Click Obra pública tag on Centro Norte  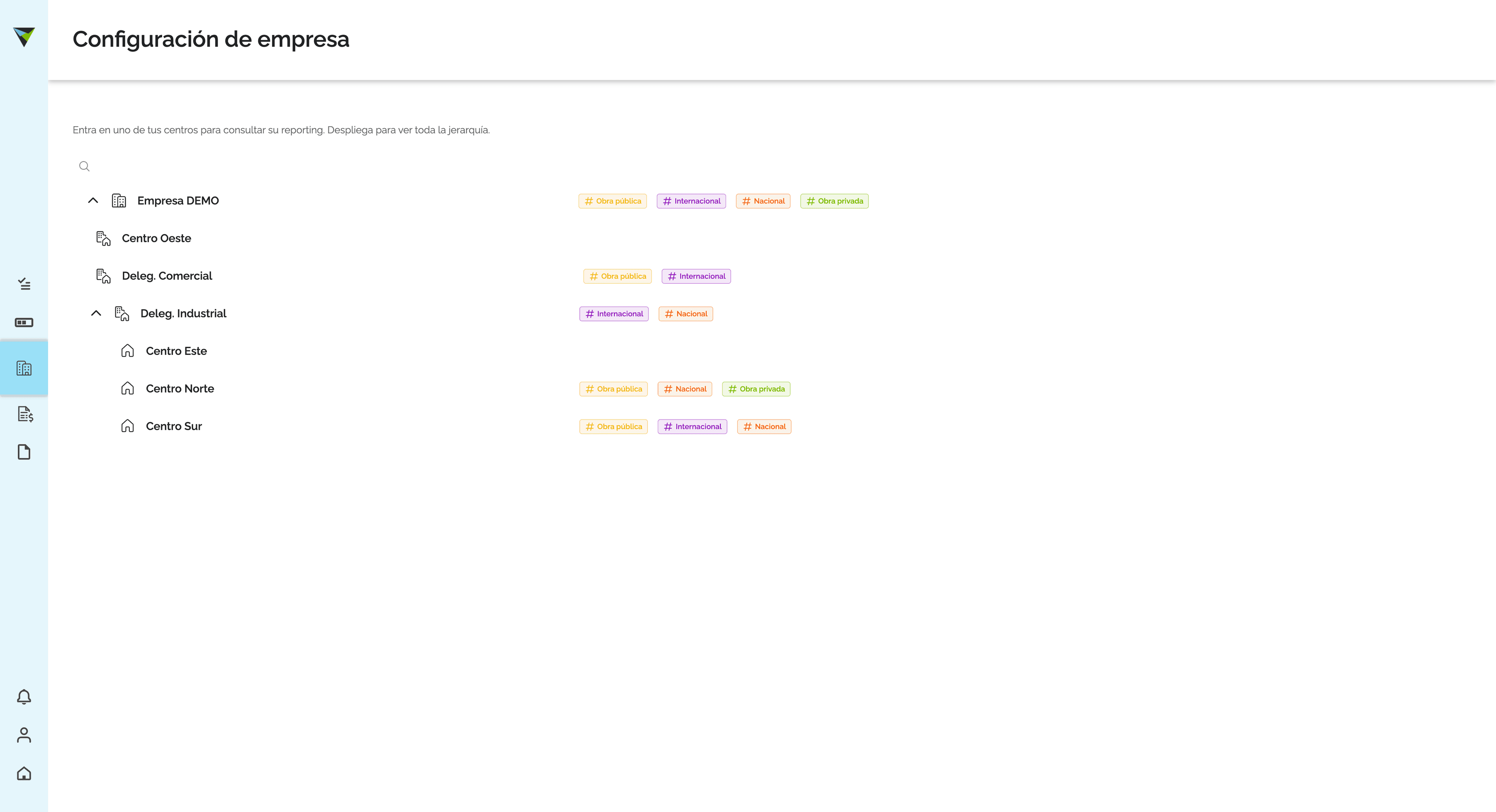(613, 389)
